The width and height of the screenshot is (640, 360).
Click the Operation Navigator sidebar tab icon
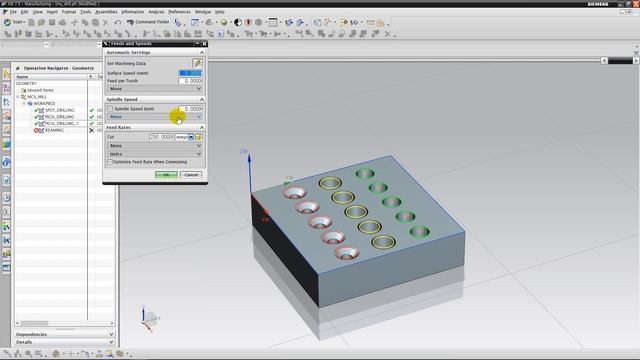coord(6,102)
